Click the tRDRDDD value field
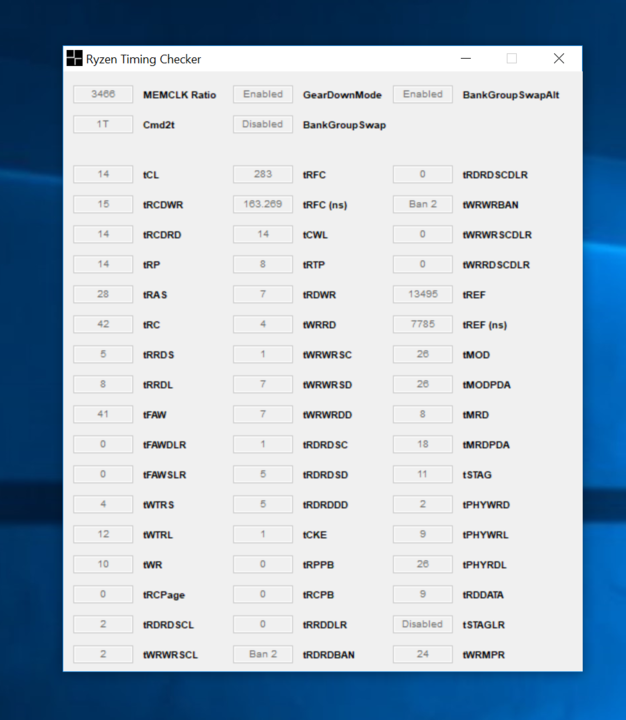 (263, 504)
